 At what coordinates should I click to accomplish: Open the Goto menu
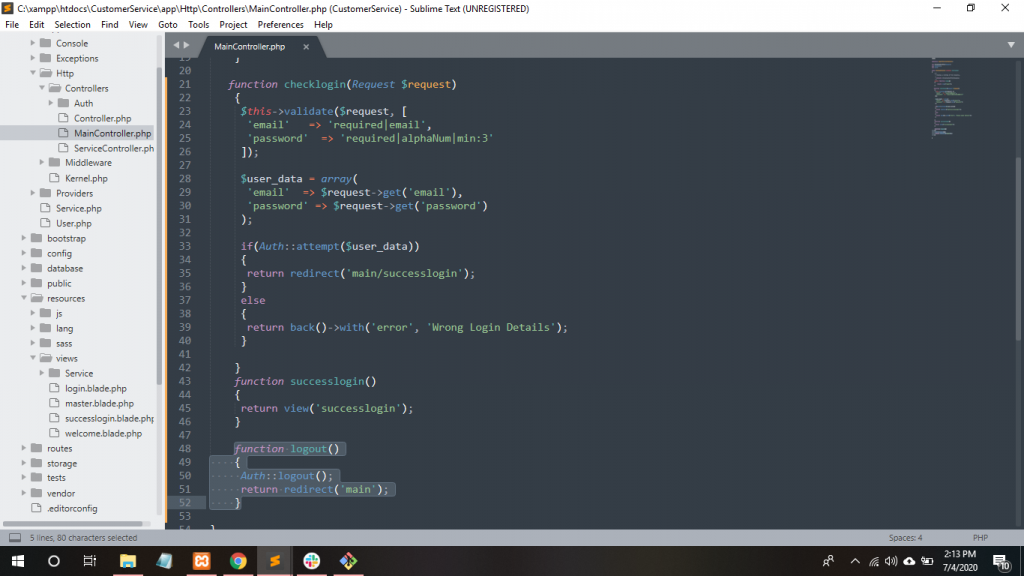pyautogui.click(x=167, y=24)
